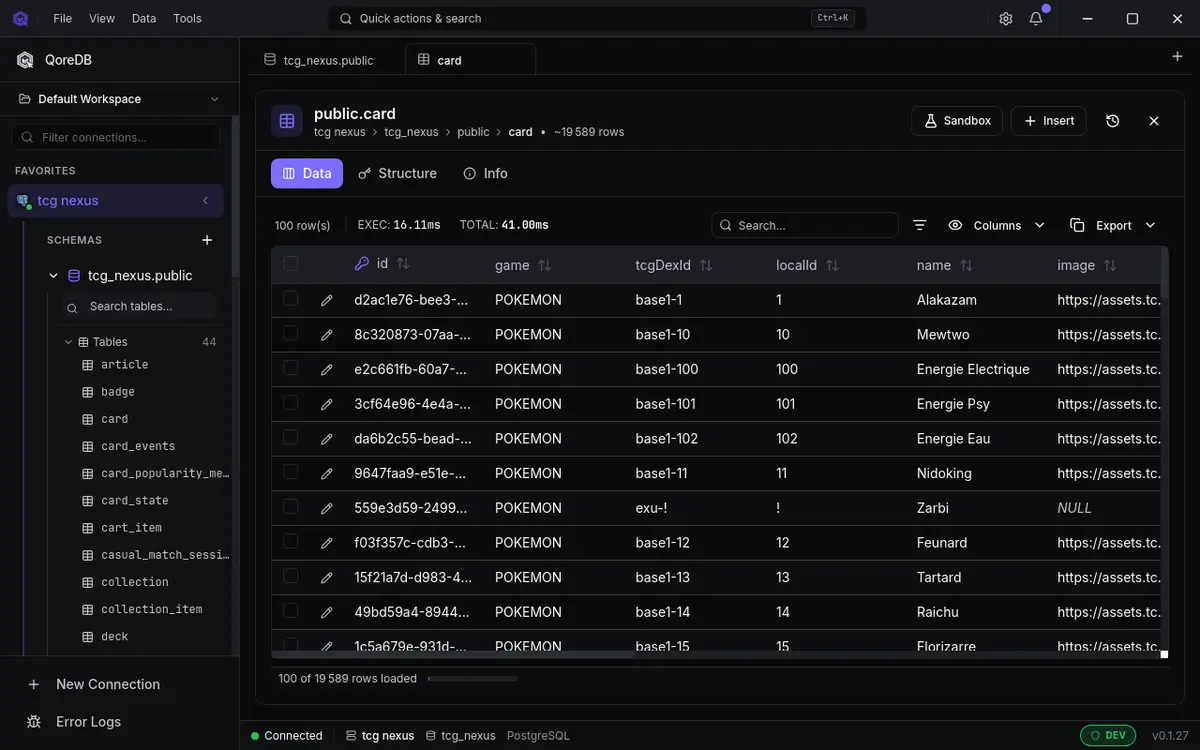Image resolution: width=1200 pixels, height=750 pixels.
Task: Open the View menu
Action: point(102,18)
